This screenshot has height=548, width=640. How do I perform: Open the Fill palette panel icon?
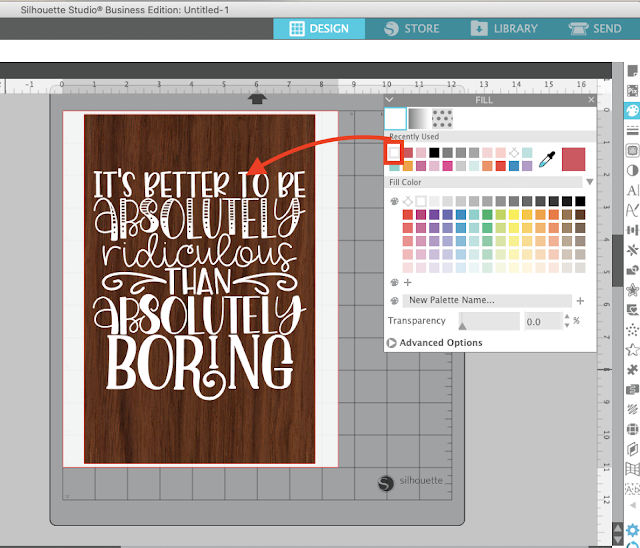click(x=632, y=111)
